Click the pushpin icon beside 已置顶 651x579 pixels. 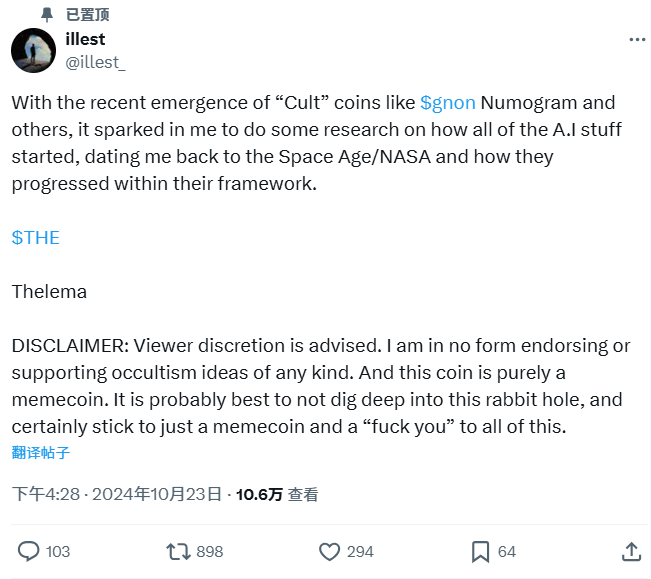coord(46,14)
